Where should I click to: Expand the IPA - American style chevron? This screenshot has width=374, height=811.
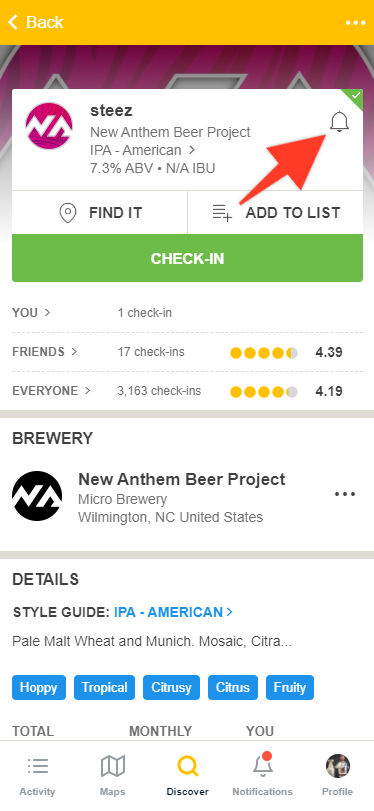tap(192, 151)
